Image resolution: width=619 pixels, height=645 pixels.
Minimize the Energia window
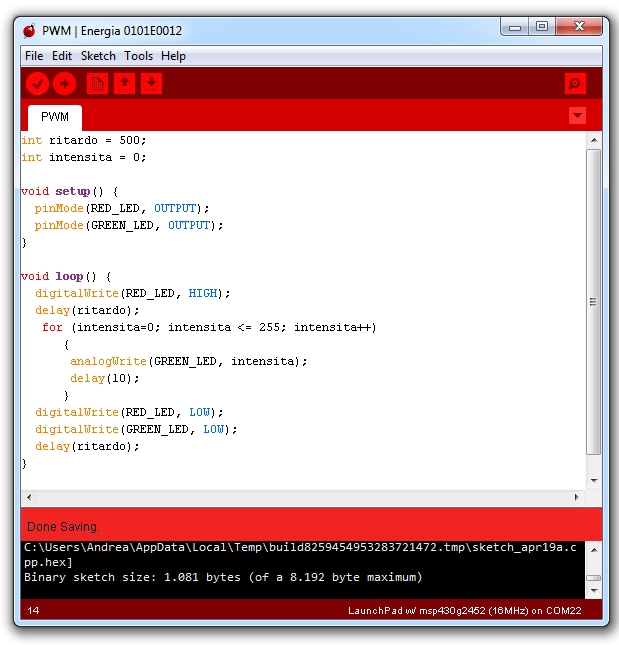(x=515, y=27)
